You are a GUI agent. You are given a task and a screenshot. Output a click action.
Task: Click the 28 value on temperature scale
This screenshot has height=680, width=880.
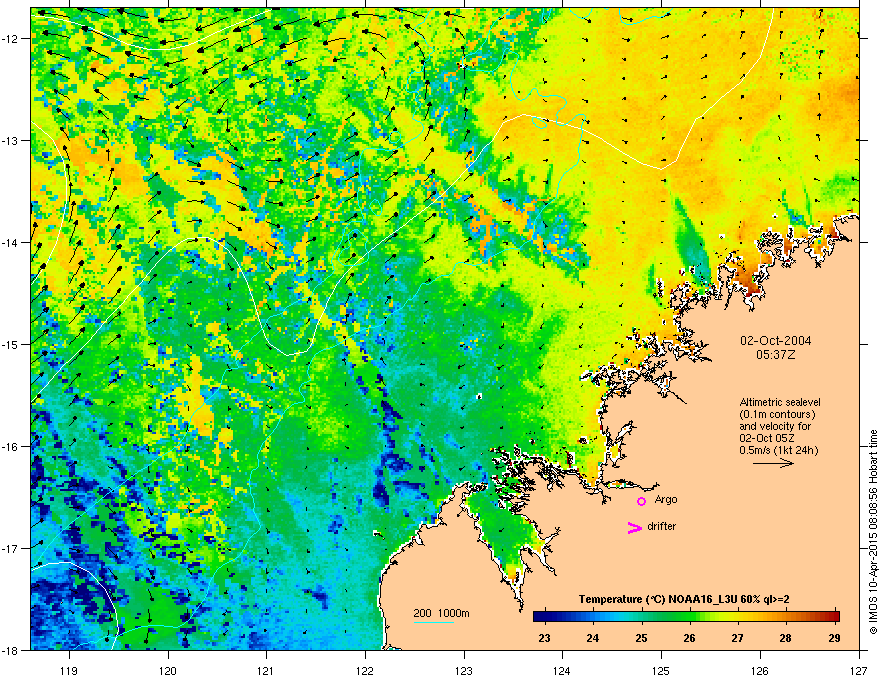click(x=785, y=638)
